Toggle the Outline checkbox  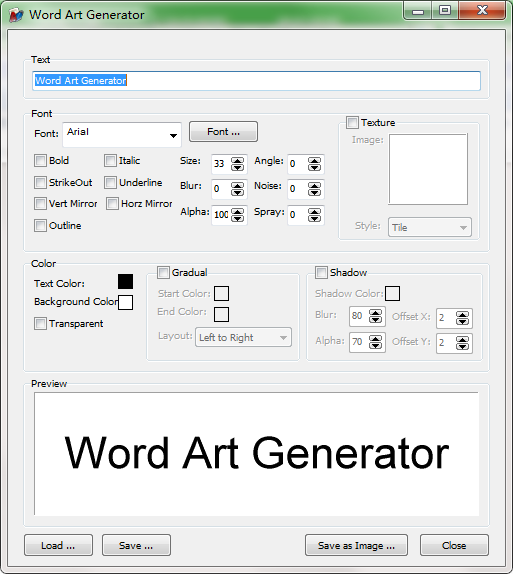40,226
